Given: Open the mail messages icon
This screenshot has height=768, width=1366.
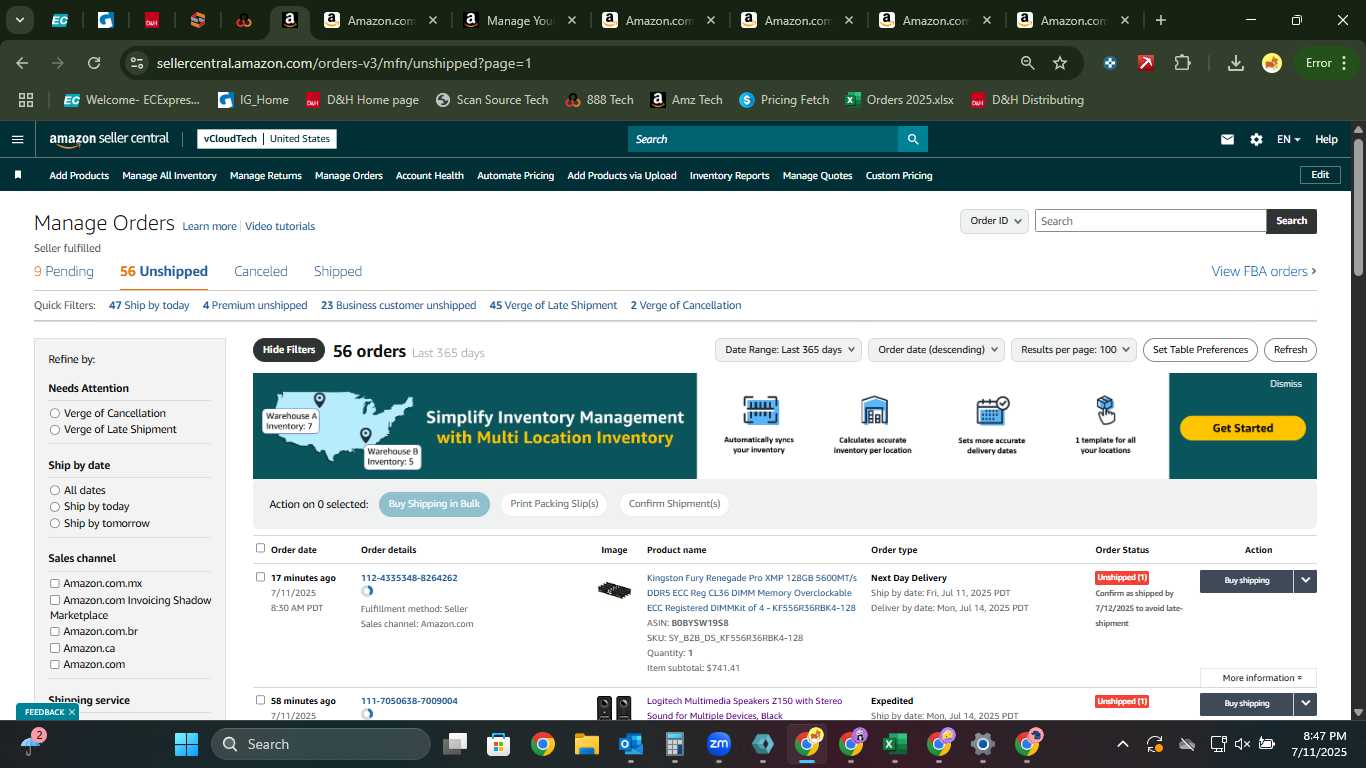Looking at the screenshot, I should coord(1227,139).
